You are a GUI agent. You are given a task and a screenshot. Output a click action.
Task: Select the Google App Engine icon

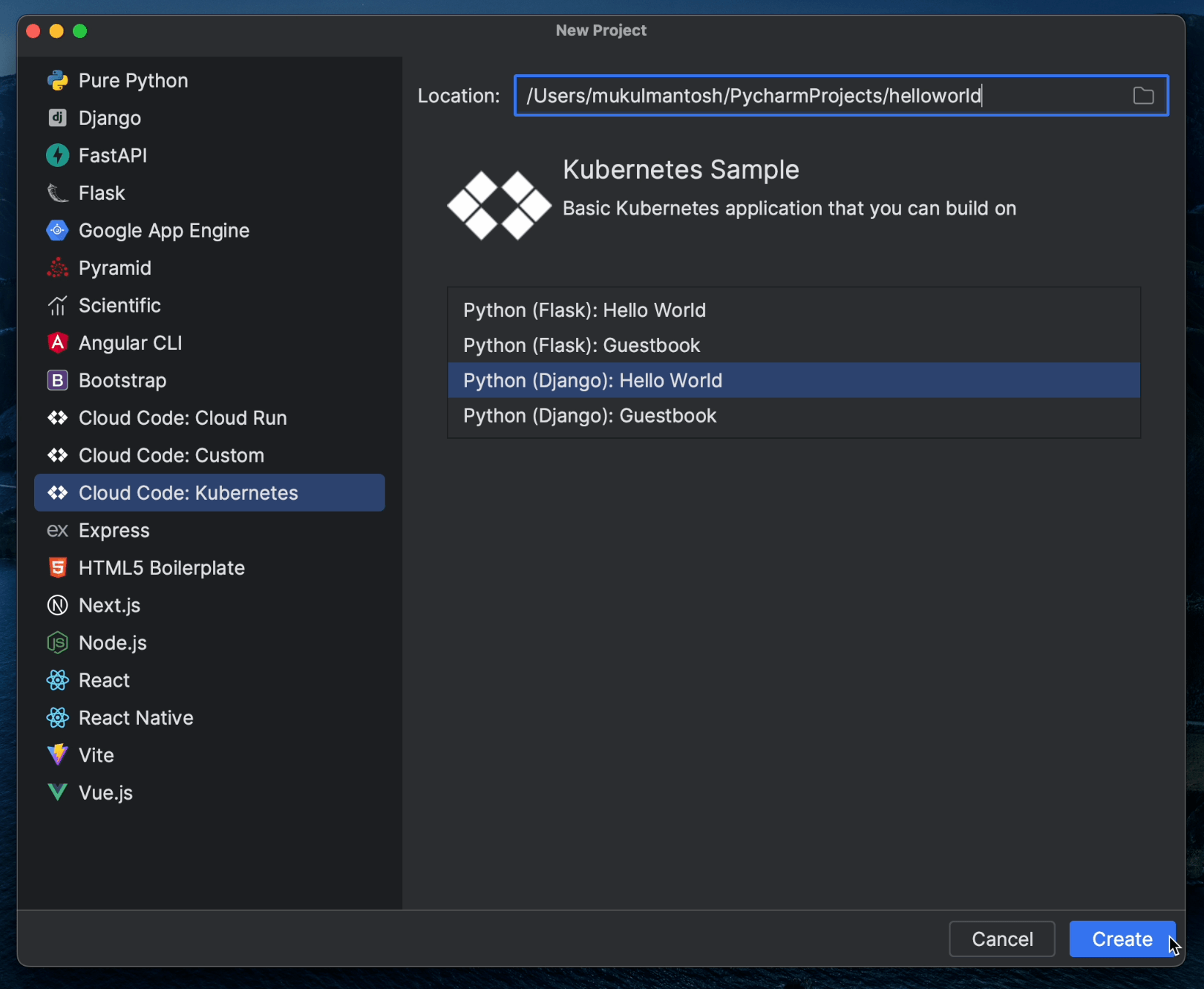click(x=57, y=230)
